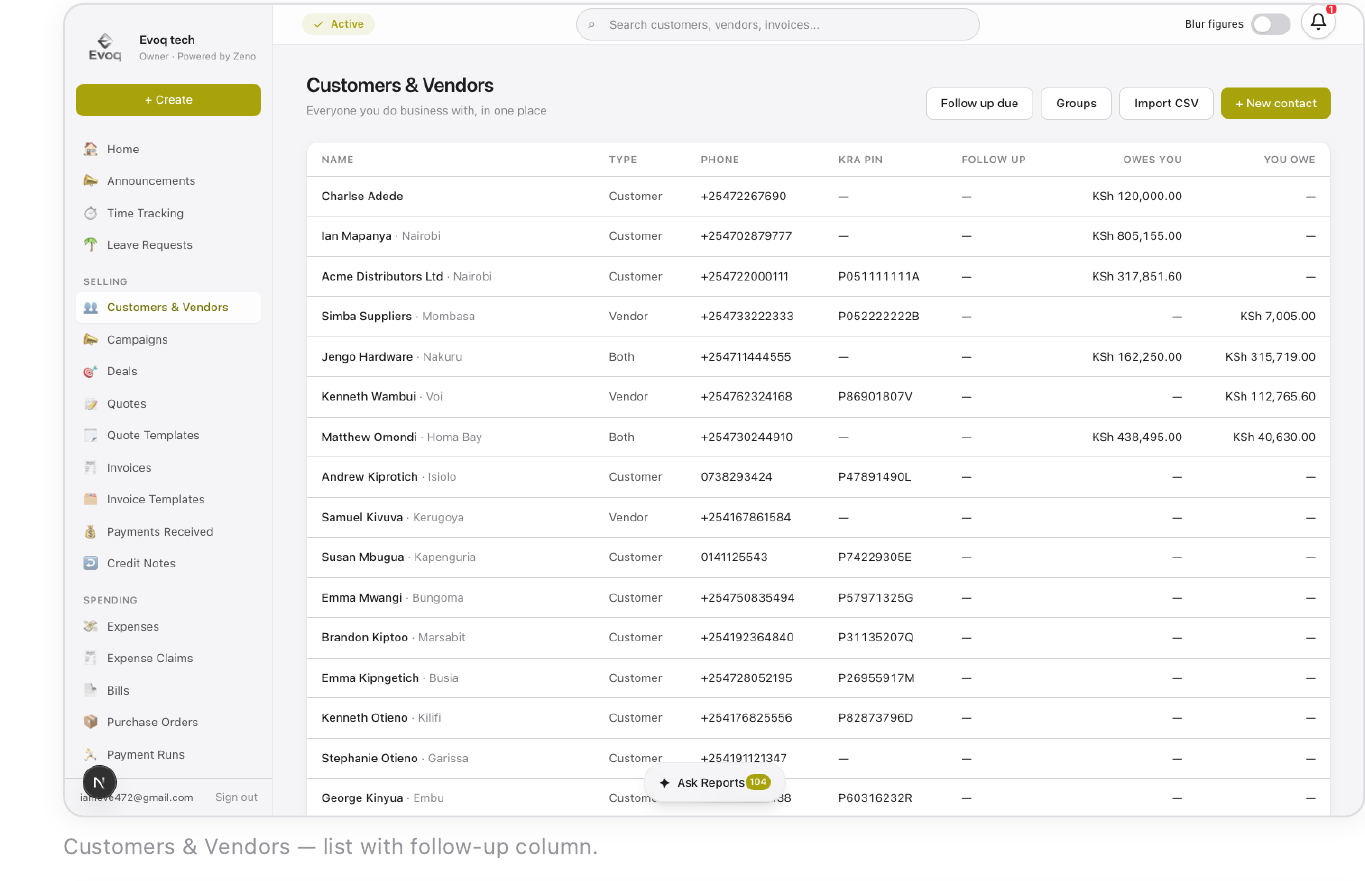The width and height of the screenshot is (1365, 881).
Task: Toggle the Blur figures switch
Action: [1270, 24]
